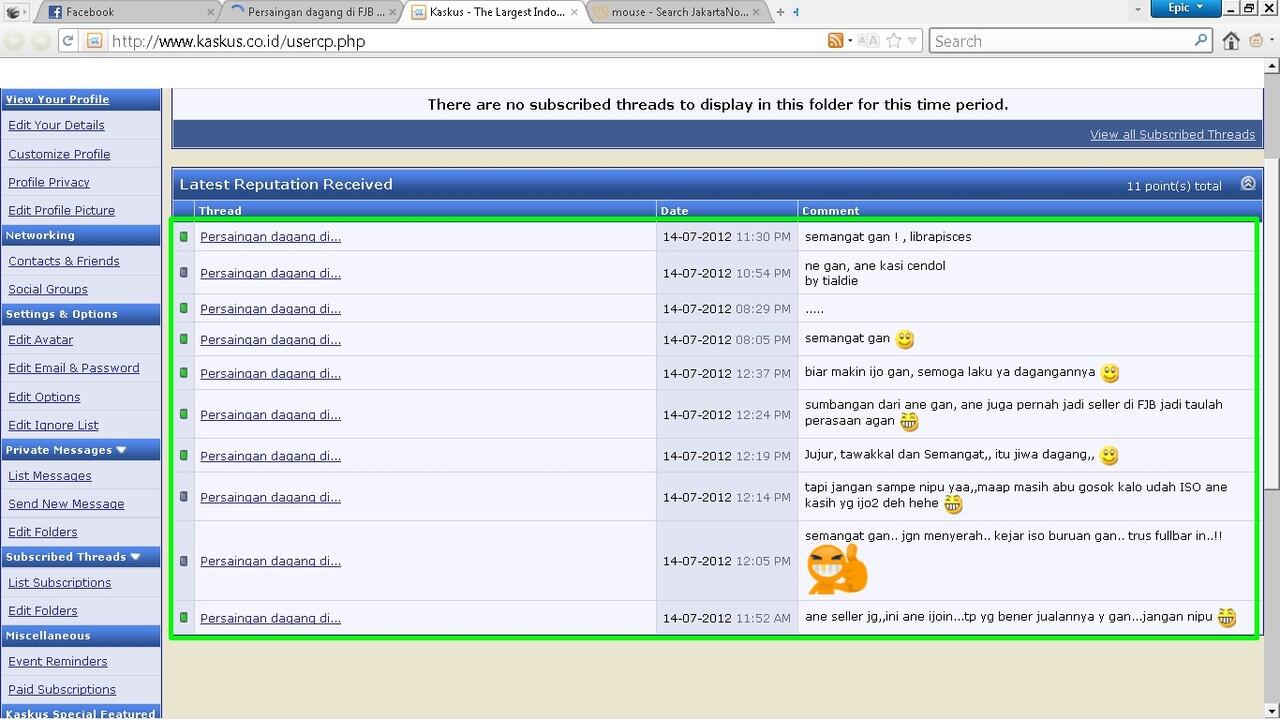Viewport: 1280px width, 720px height.
Task: Click the site identity icon in address bar
Action: point(94,41)
